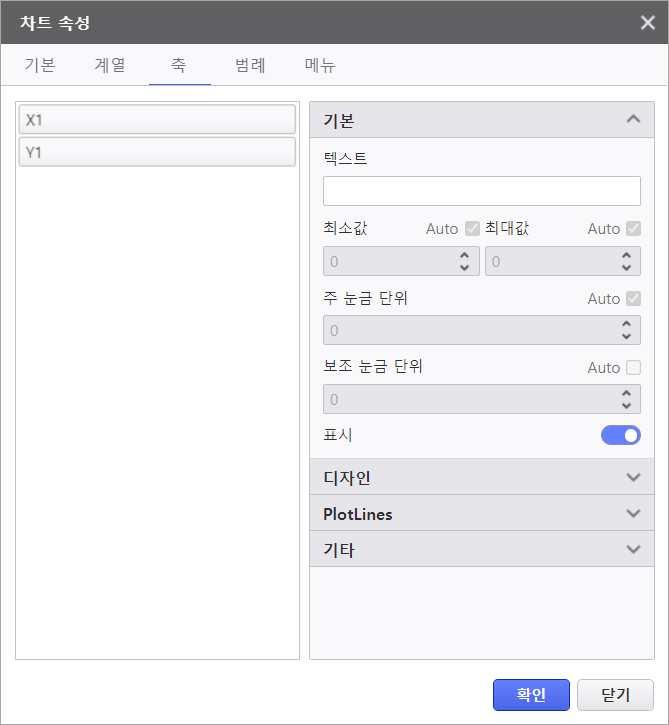Image resolution: width=669 pixels, height=725 pixels.
Task: Click the 텍스트 input field
Action: tap(481, 191)
